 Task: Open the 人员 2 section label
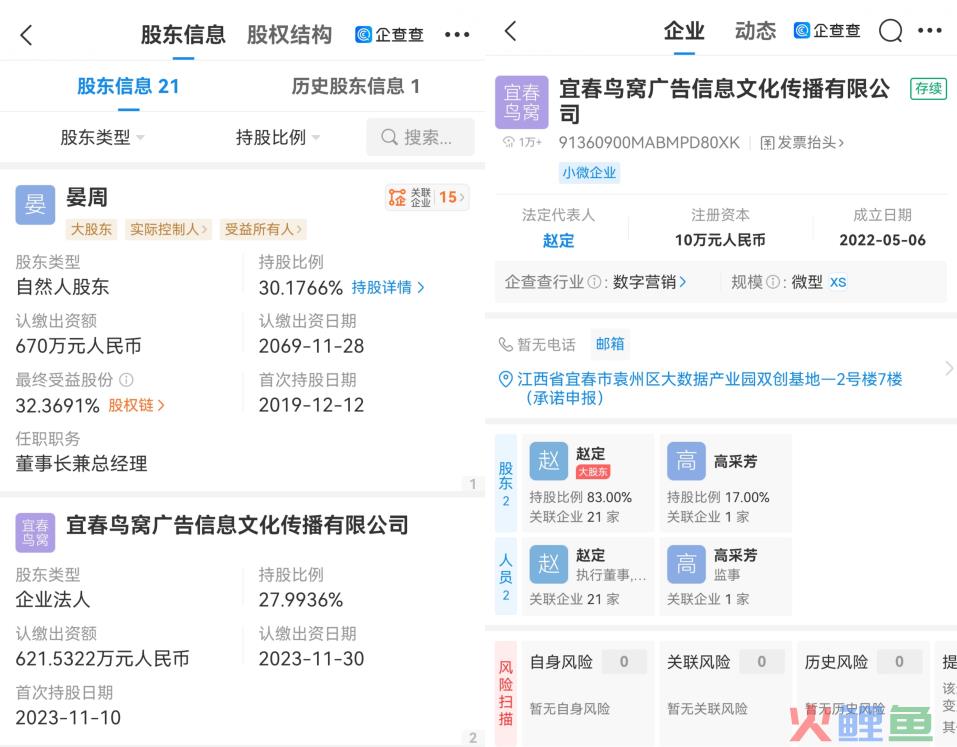[x=506, y=576]
